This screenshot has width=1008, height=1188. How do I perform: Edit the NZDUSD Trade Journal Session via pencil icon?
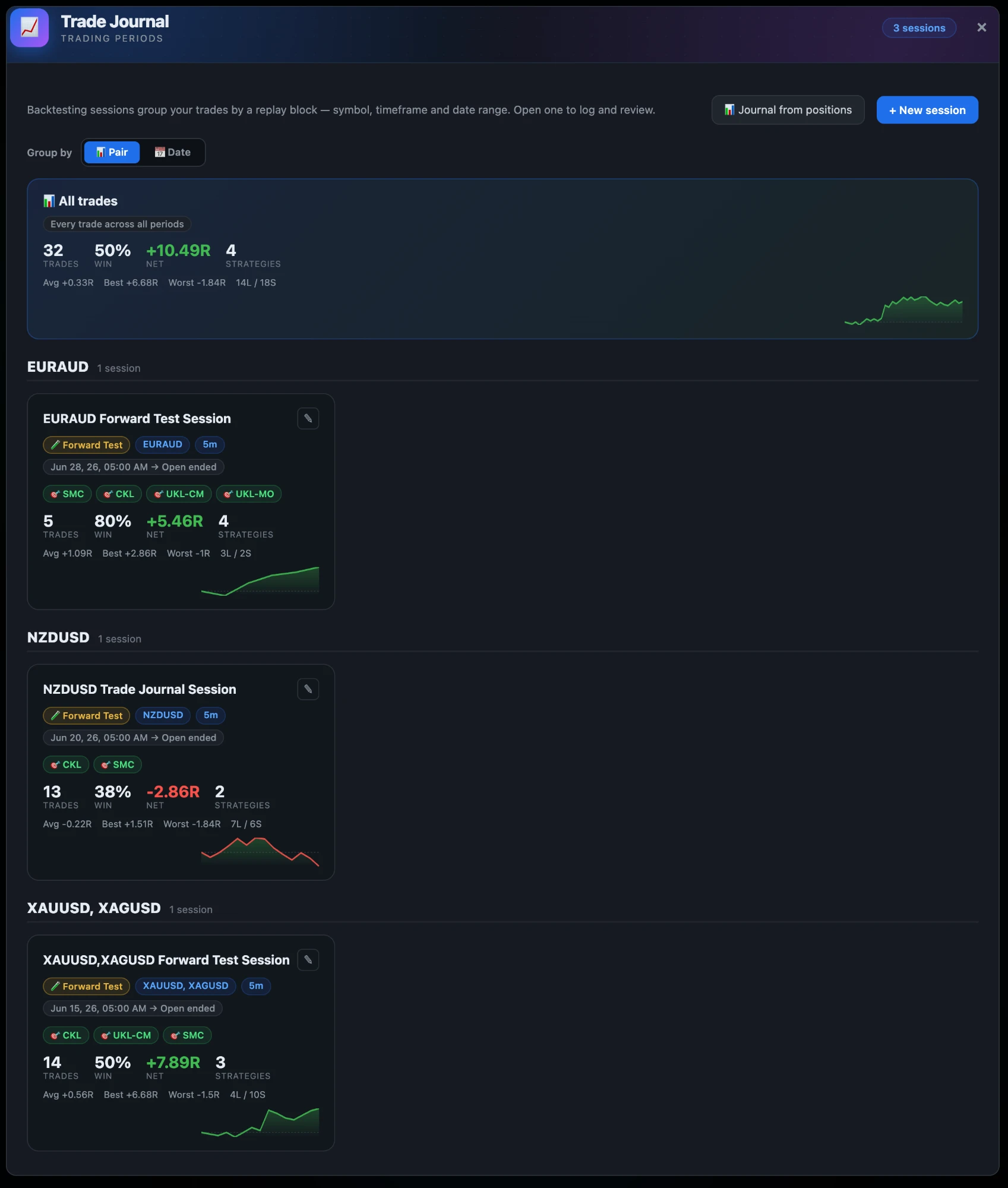(308, 689)
